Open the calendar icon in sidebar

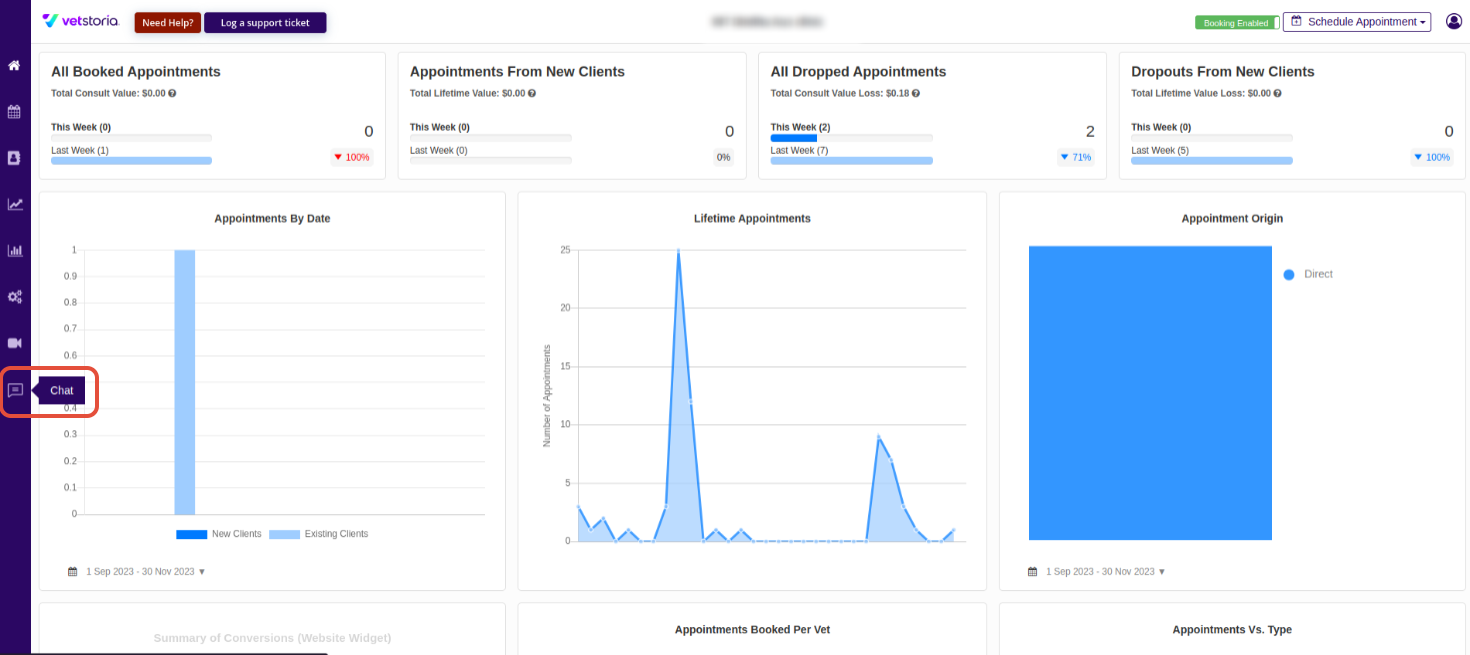pyautogui.click(x=14, y=112)
